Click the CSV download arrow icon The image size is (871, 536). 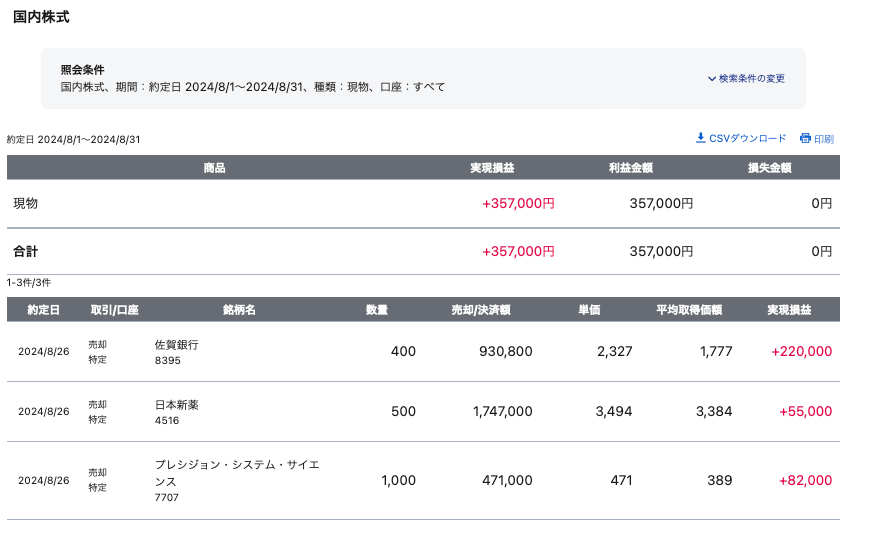click(x=700, y=138)
